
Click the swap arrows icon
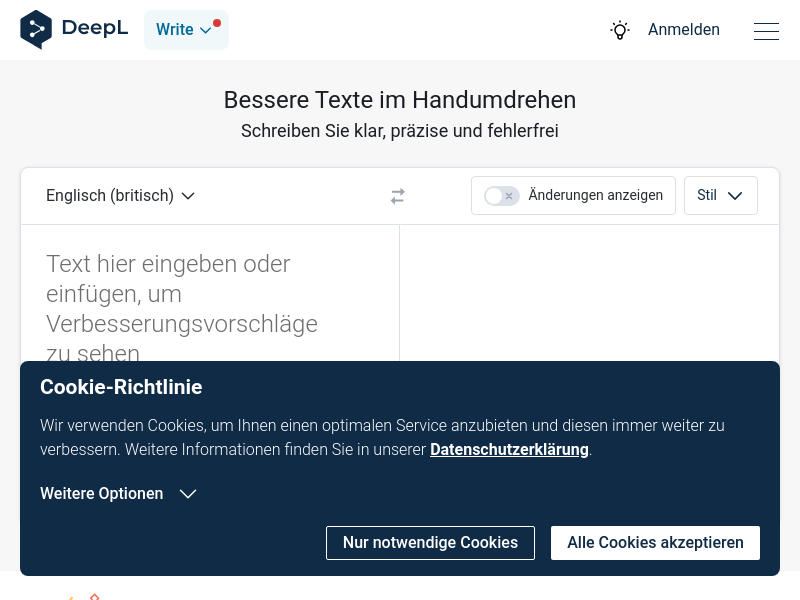point(398,196)
